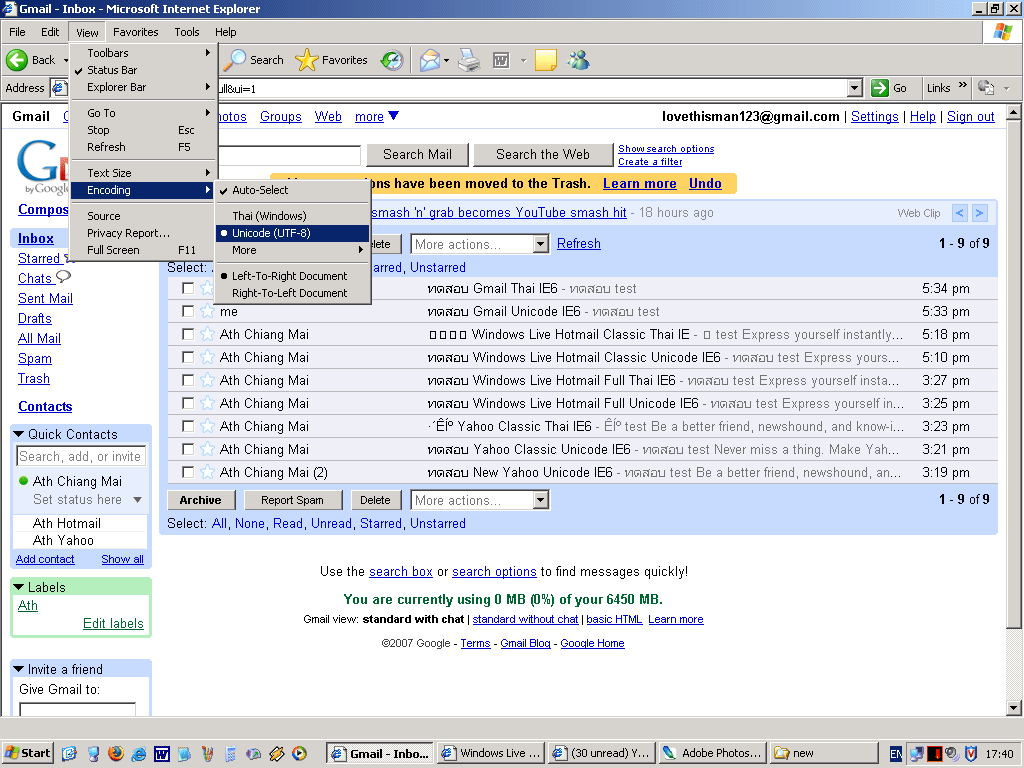1024x768 pixels.
Task: Open the Favorites star toolbar icon
Action: (306, 60)
